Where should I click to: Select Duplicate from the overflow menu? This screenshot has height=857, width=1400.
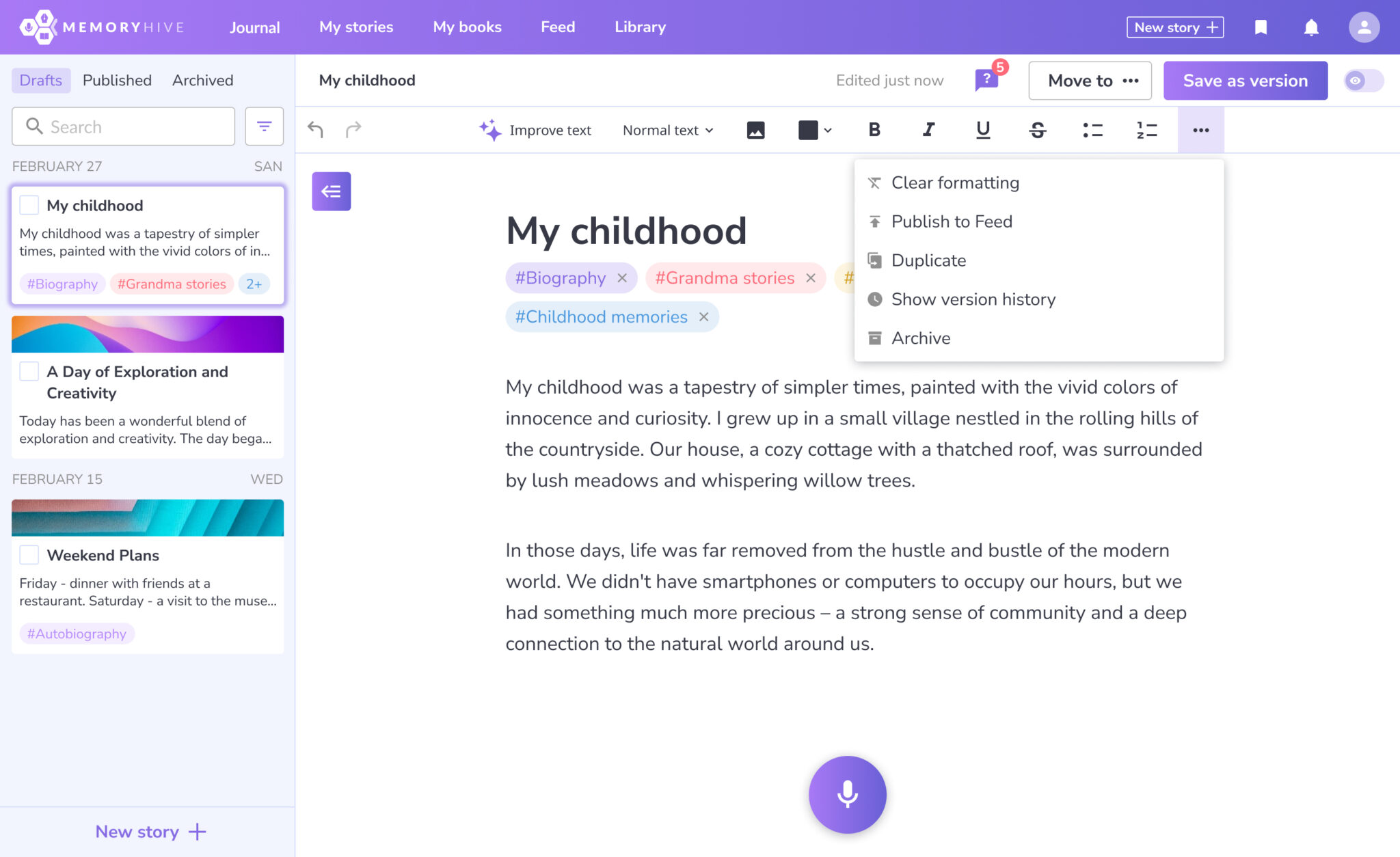click(x=928, y=260)
